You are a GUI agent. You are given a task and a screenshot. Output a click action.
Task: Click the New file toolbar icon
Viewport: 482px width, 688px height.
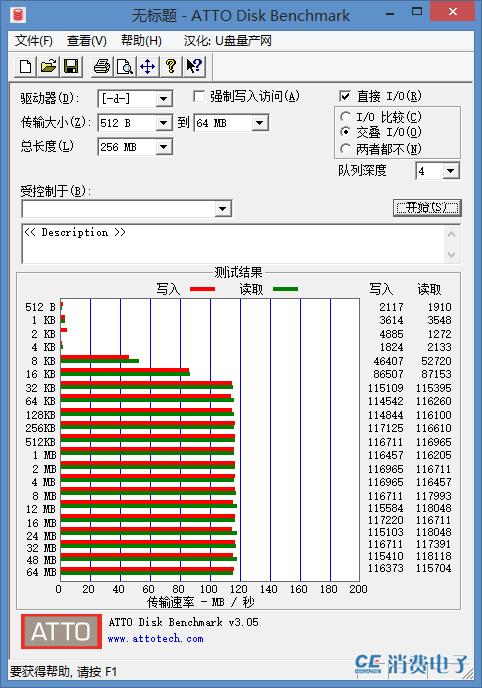pos(26,67)
